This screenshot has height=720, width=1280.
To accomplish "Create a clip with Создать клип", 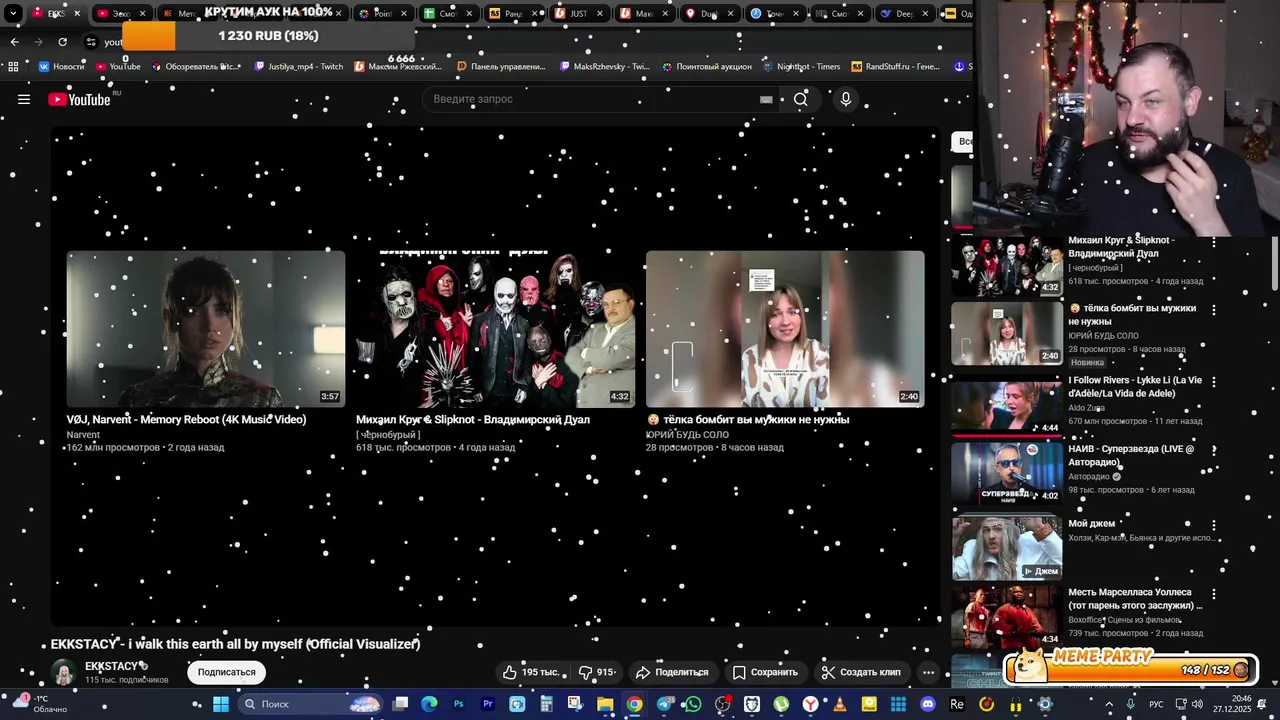I will coord(861,672).
